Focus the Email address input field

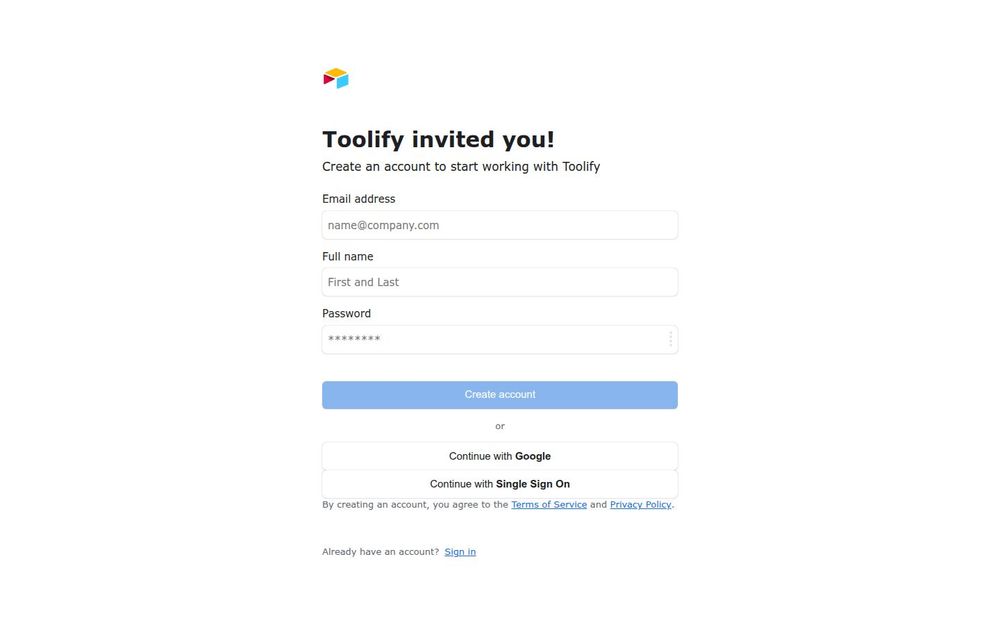pos(499,225)
